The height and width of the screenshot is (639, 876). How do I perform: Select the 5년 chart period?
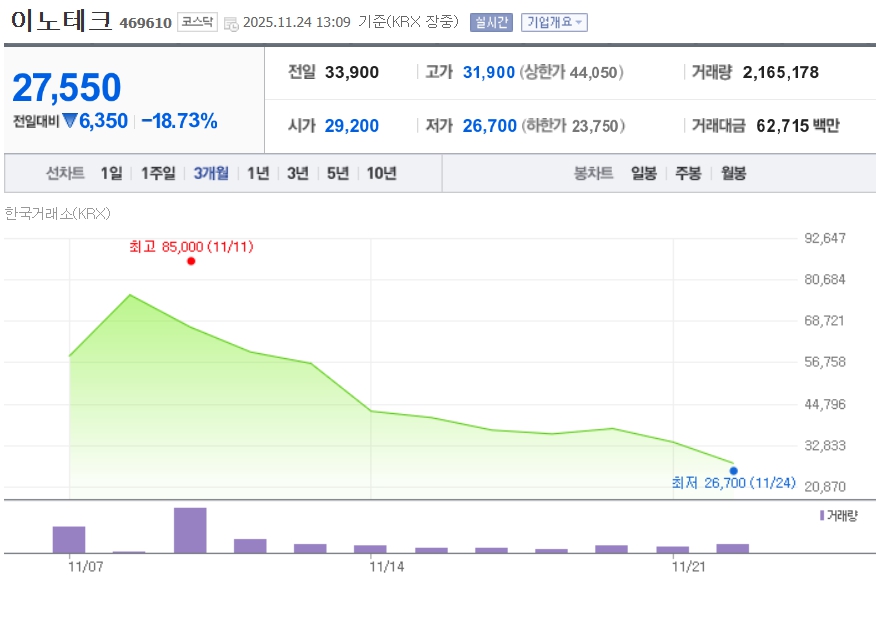(338, 173)
